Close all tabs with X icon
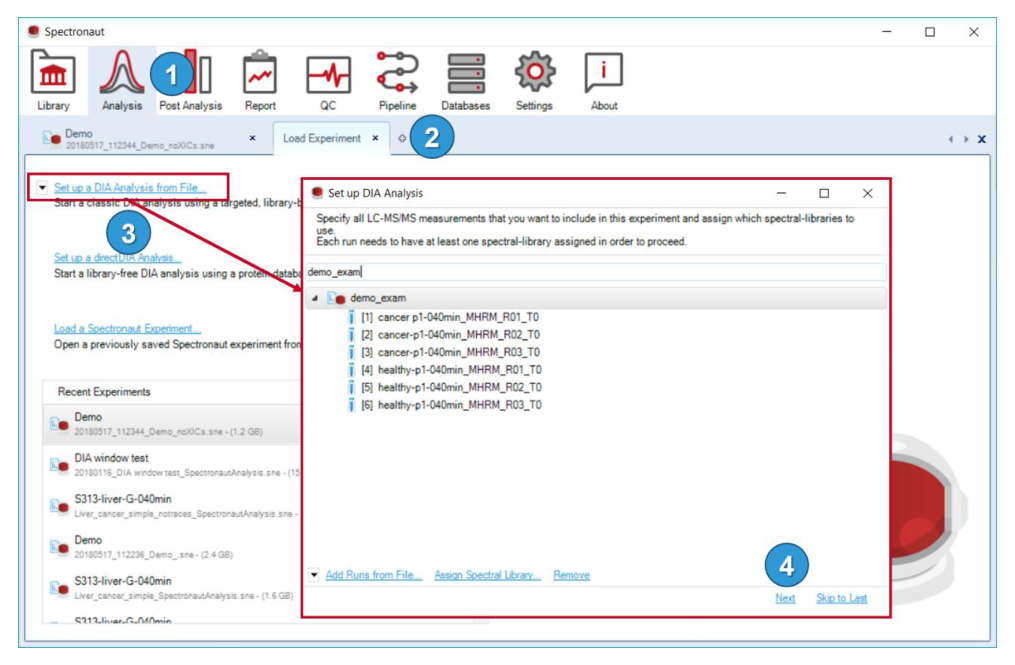Viewport: 1015px width, 665px height. pyautogui.click(x=982, y=139)
